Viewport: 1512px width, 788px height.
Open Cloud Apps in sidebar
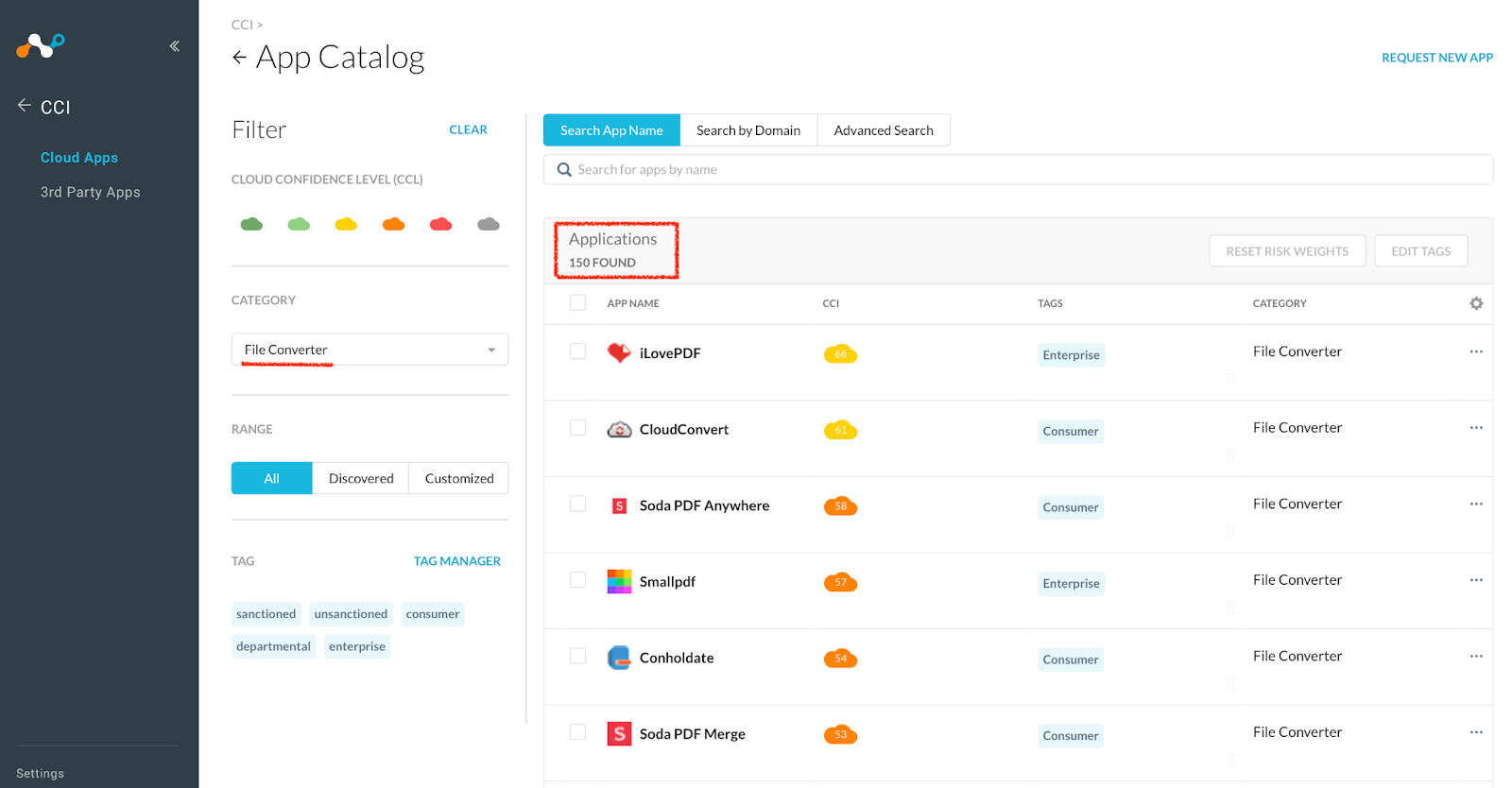(x=79, y=158)
